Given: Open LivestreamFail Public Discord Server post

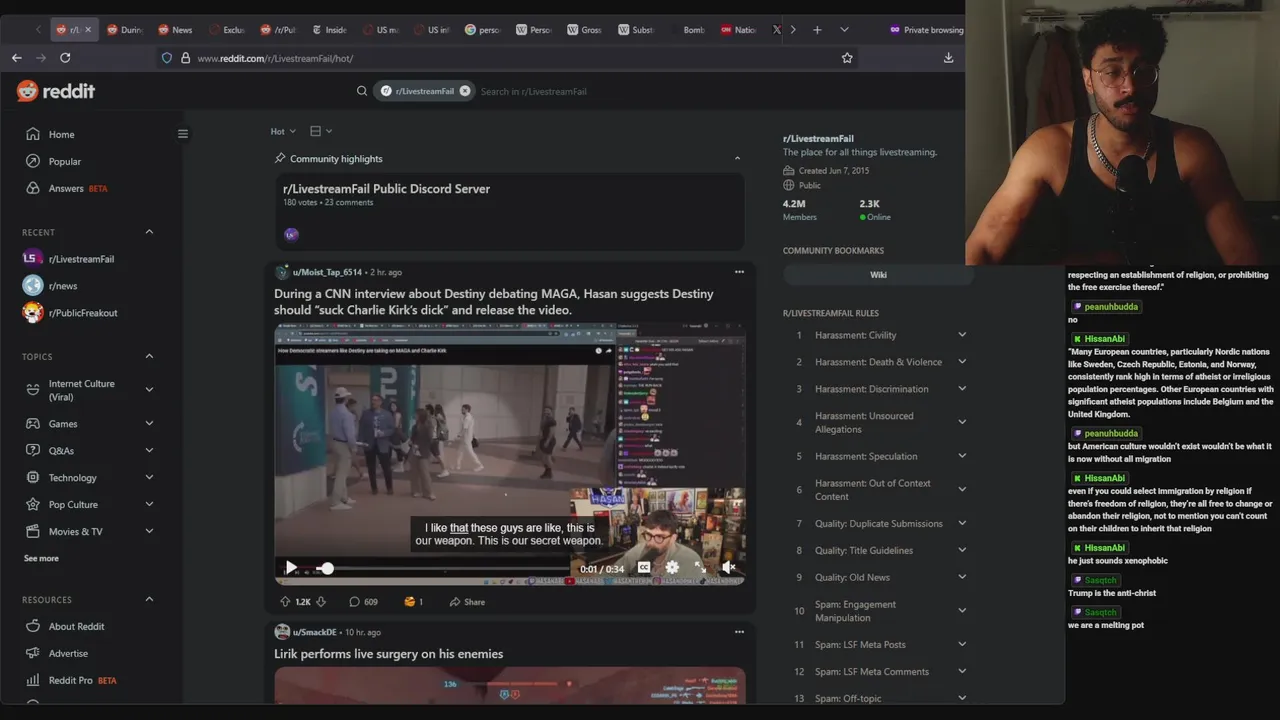Looking at the screenshot, I should coord(386,189).
